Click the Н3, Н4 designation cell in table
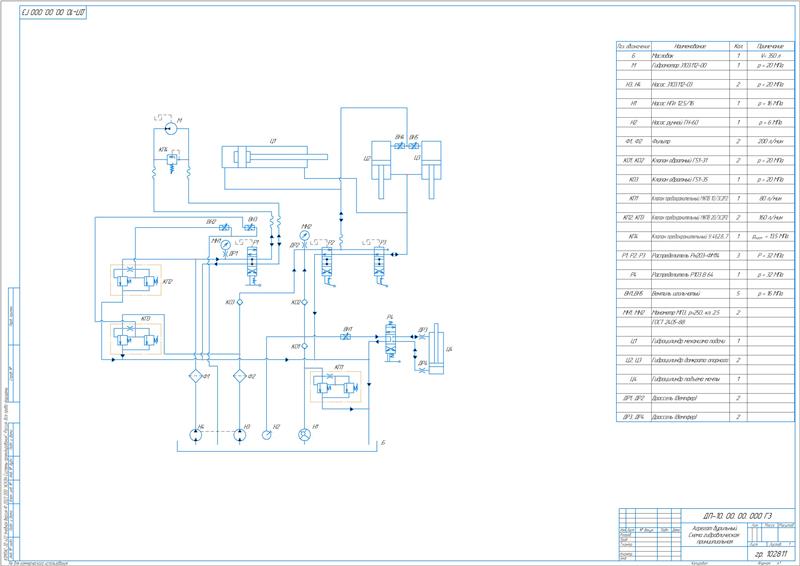Screen dimensions: 800x566 (x=634, y=84)
